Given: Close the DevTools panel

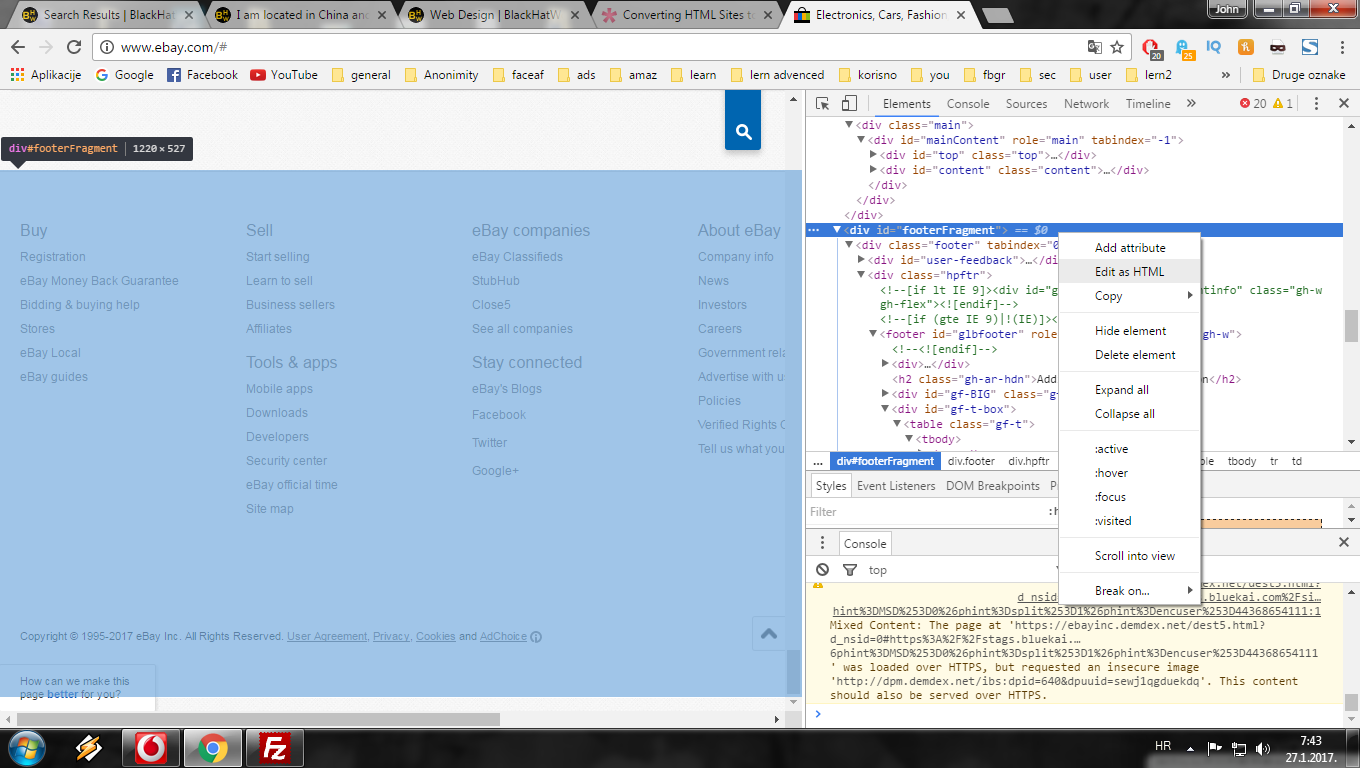Looking at the screenshot, I should click(1344, 104).
